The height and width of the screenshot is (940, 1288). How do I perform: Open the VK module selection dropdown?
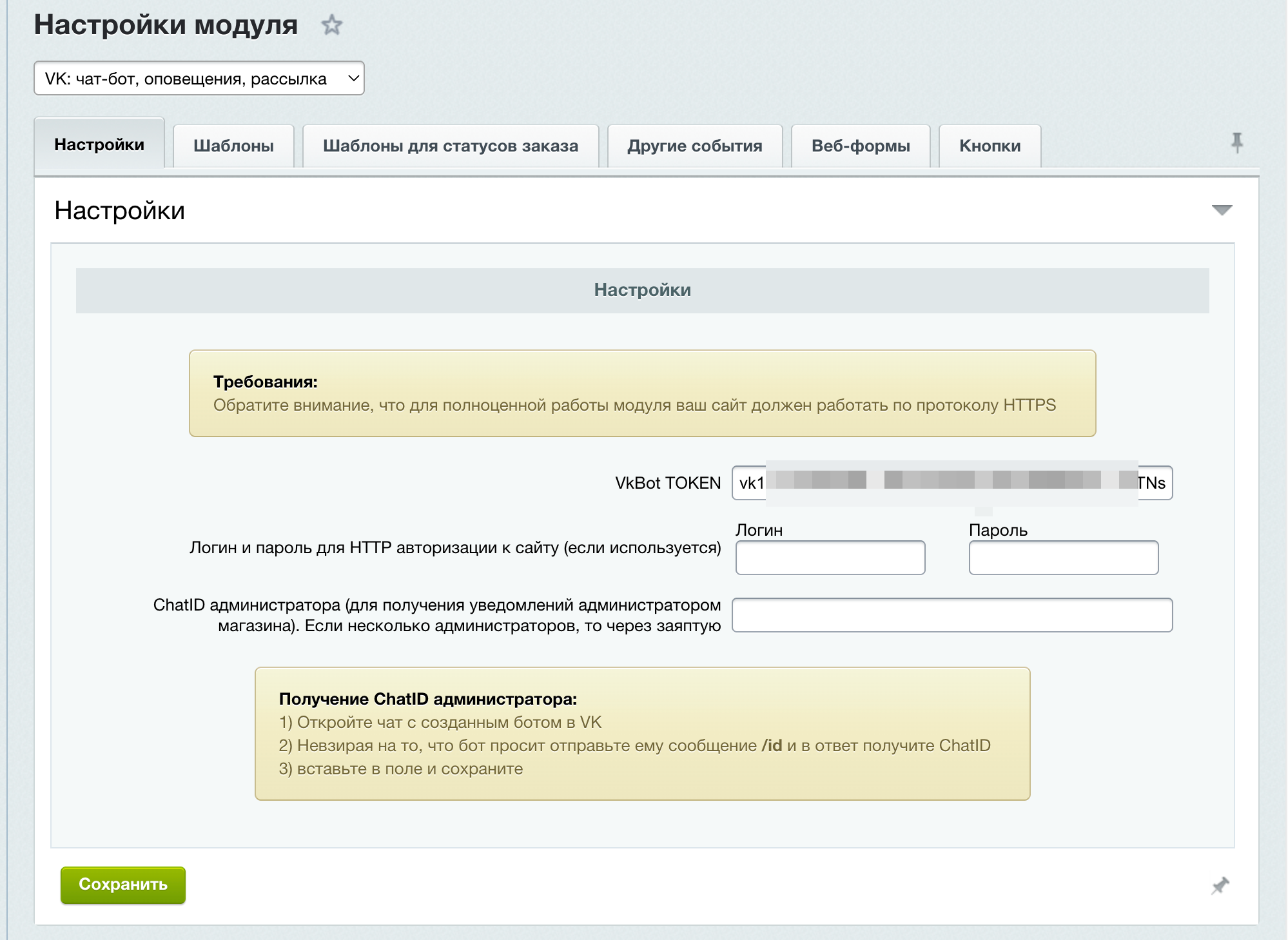point(199,79)
